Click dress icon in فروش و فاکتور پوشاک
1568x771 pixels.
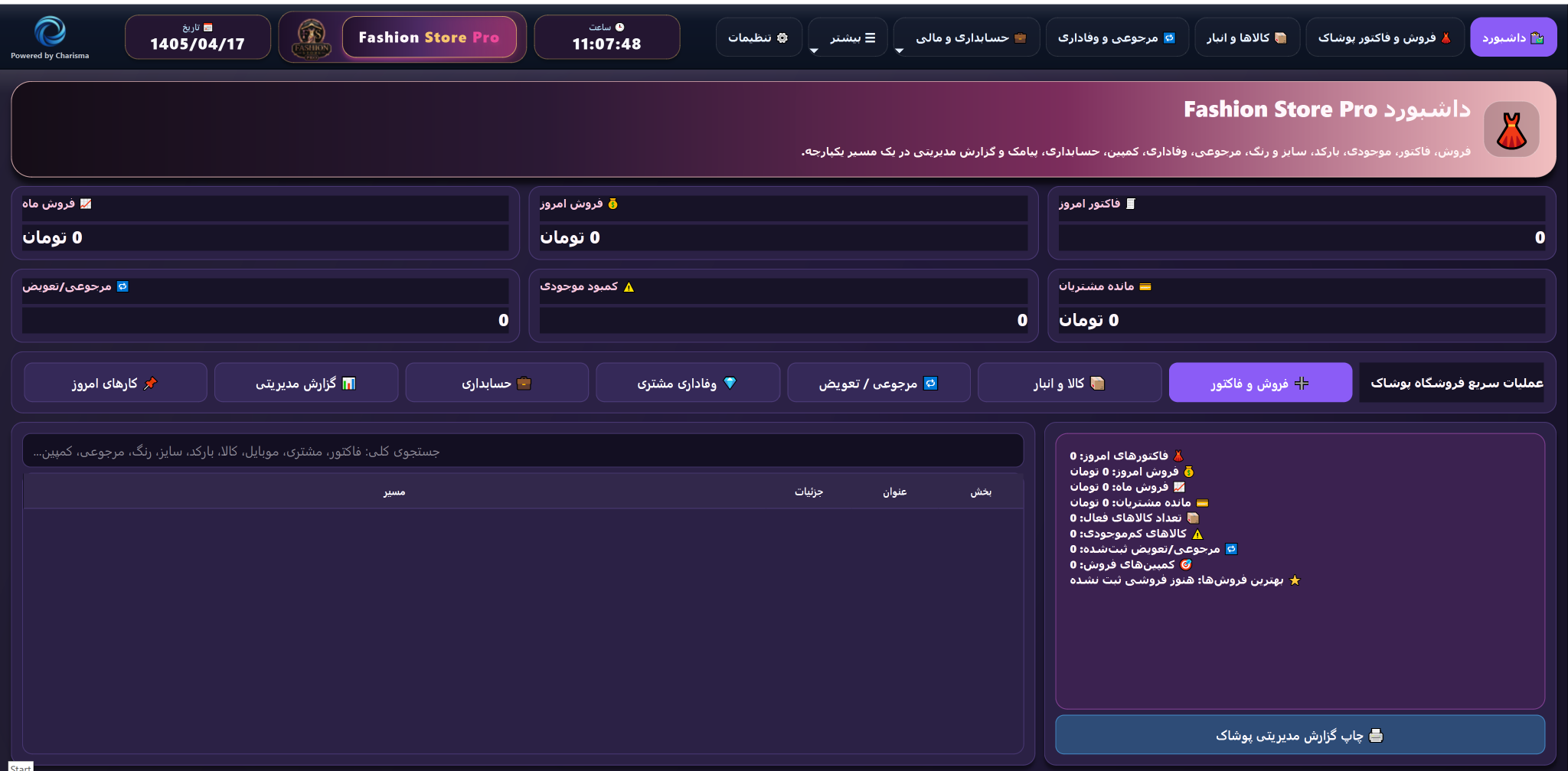coord(1445,38)
